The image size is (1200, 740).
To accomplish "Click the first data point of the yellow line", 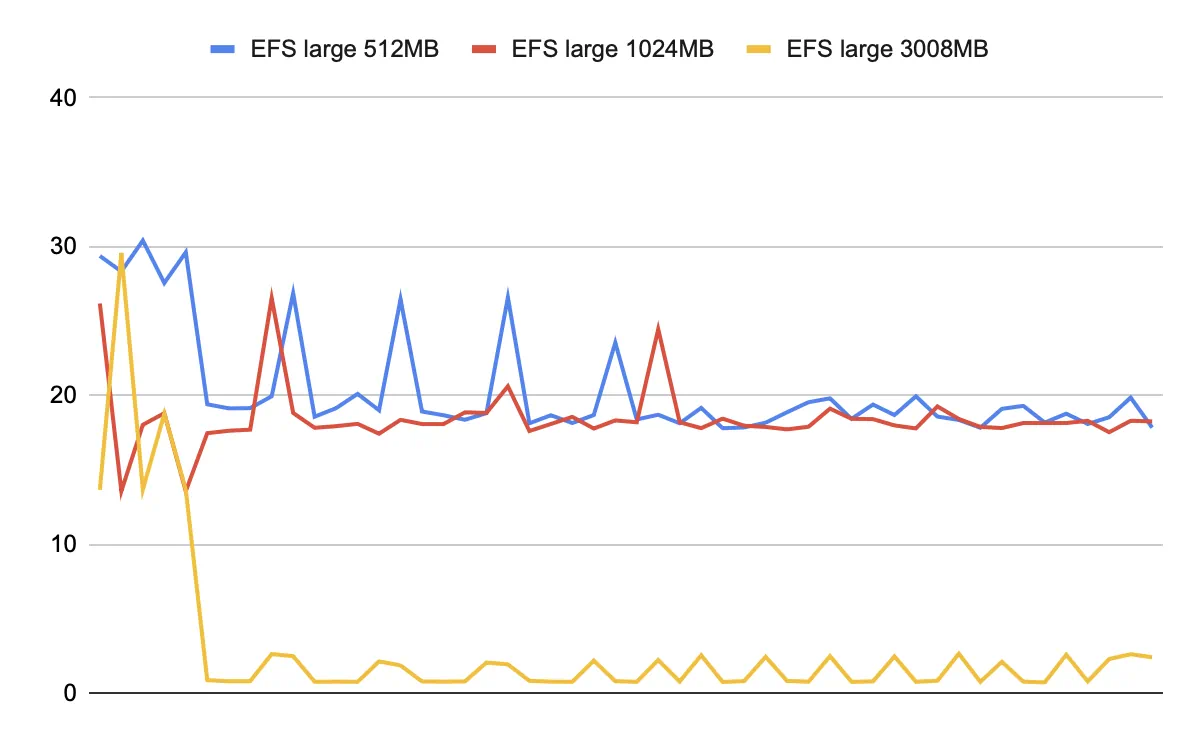I will 100,488.
